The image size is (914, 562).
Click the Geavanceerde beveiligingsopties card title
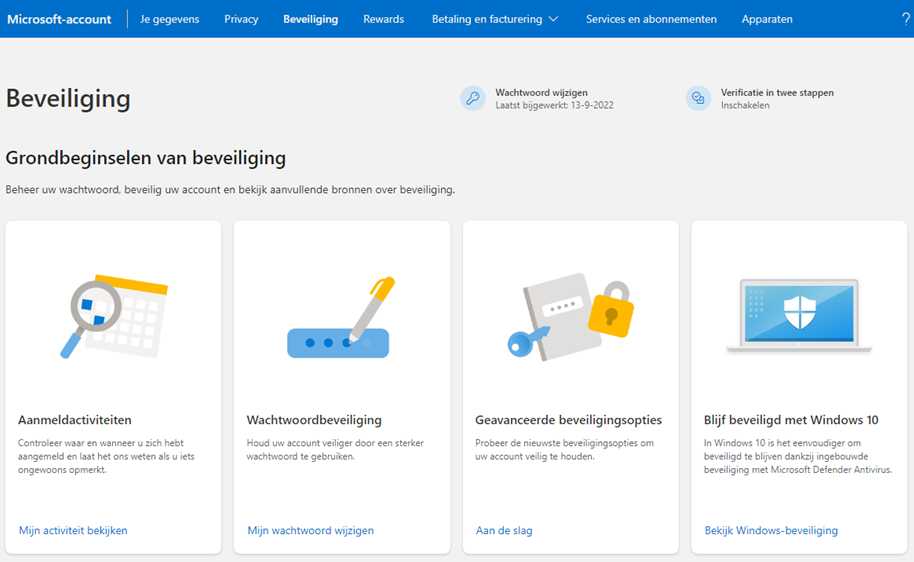pos(568,420)
